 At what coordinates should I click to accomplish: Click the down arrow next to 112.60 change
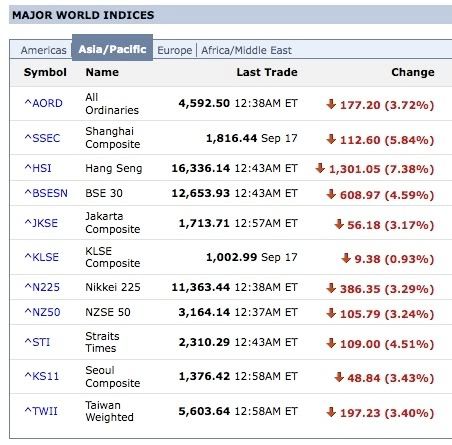(331, 139)
